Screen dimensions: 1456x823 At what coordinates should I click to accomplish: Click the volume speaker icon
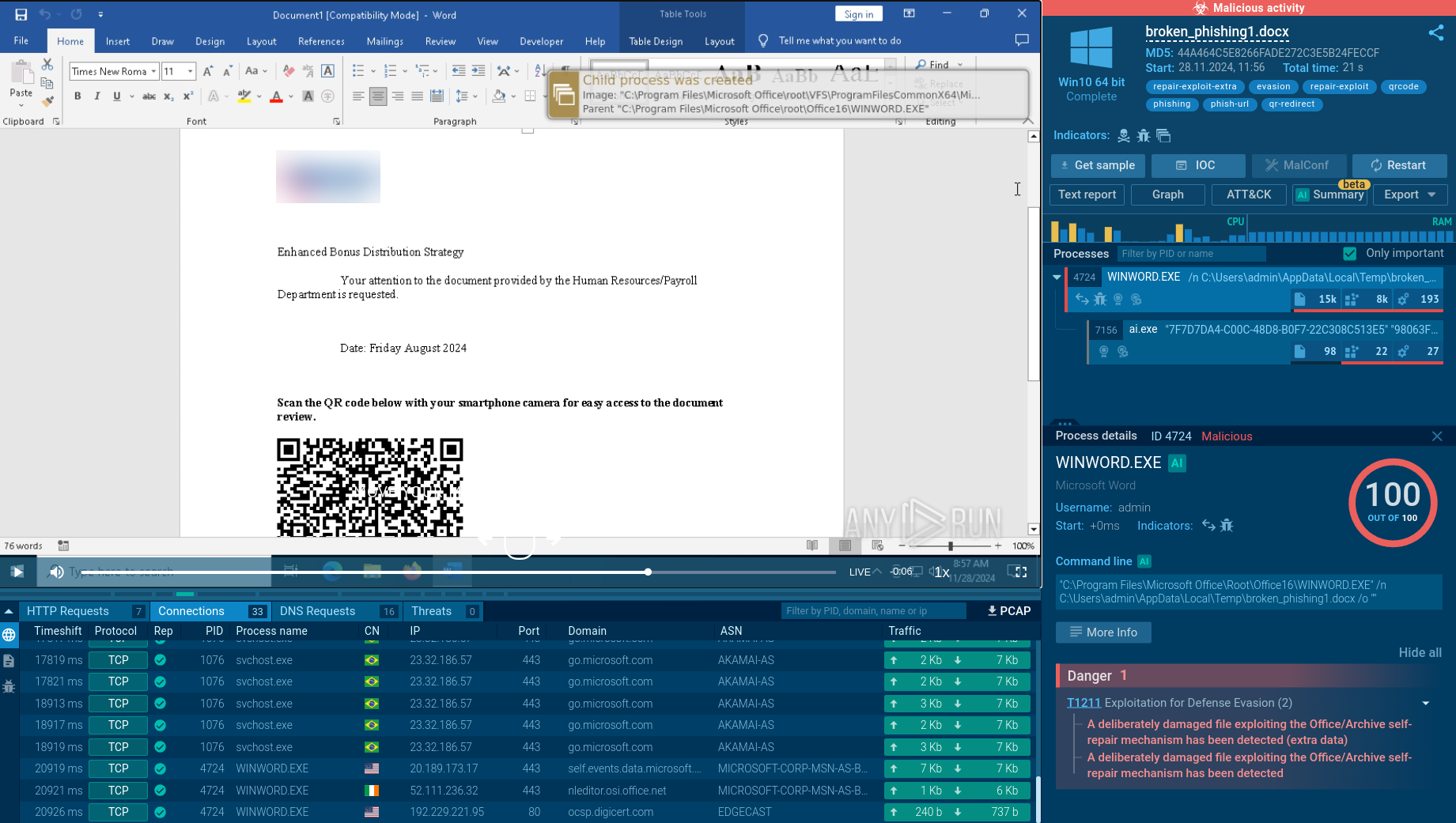(56, 572)
